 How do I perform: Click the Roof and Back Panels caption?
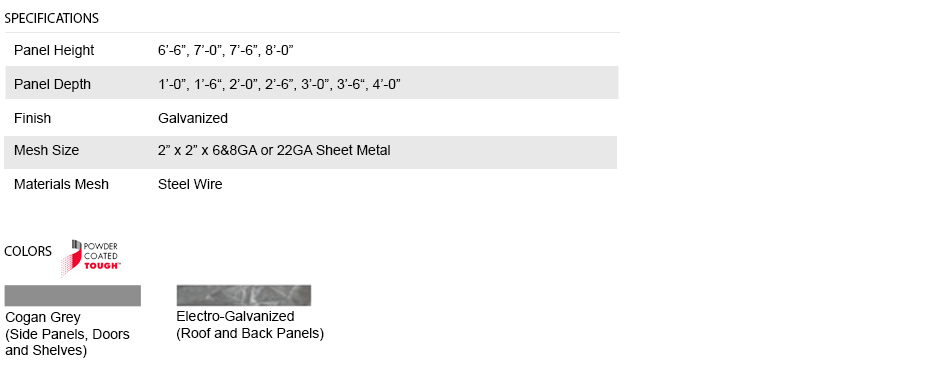250,333
